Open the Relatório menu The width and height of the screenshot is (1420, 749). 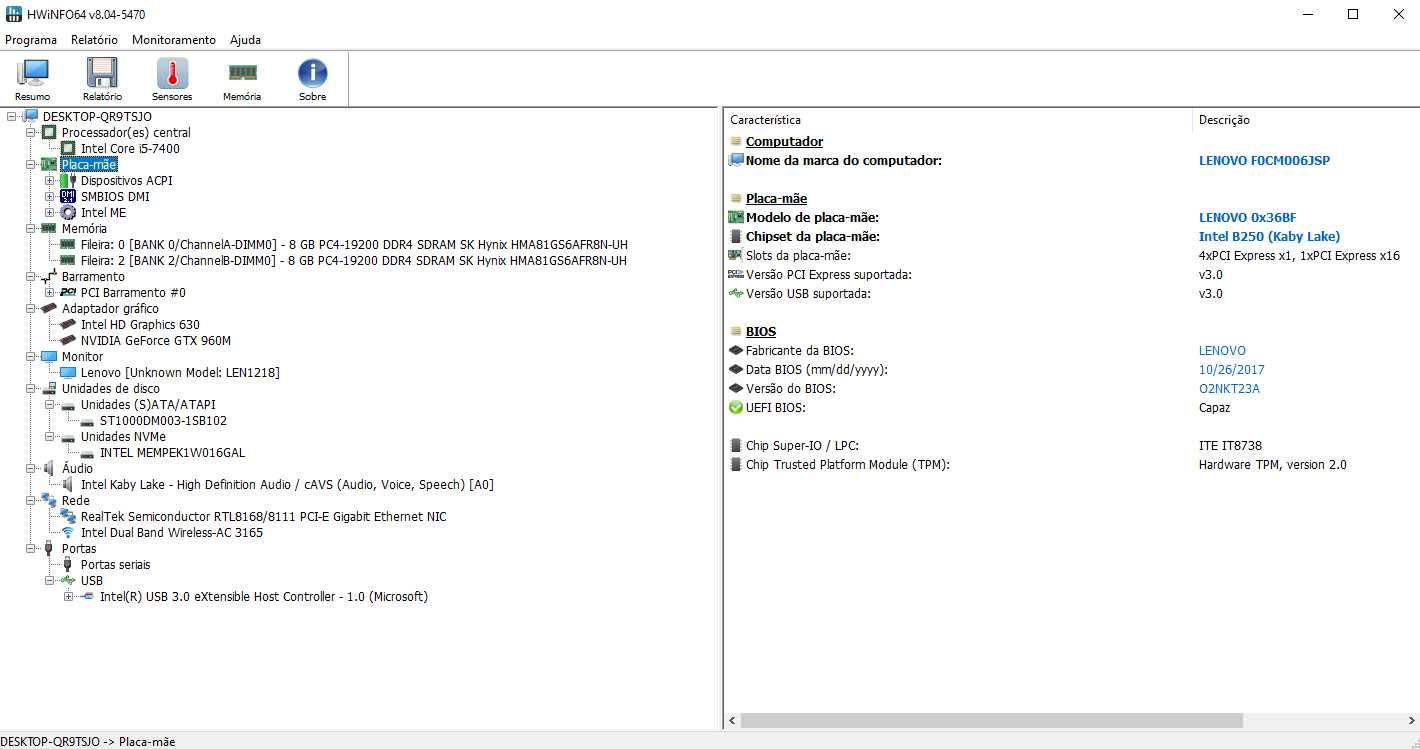94,40
